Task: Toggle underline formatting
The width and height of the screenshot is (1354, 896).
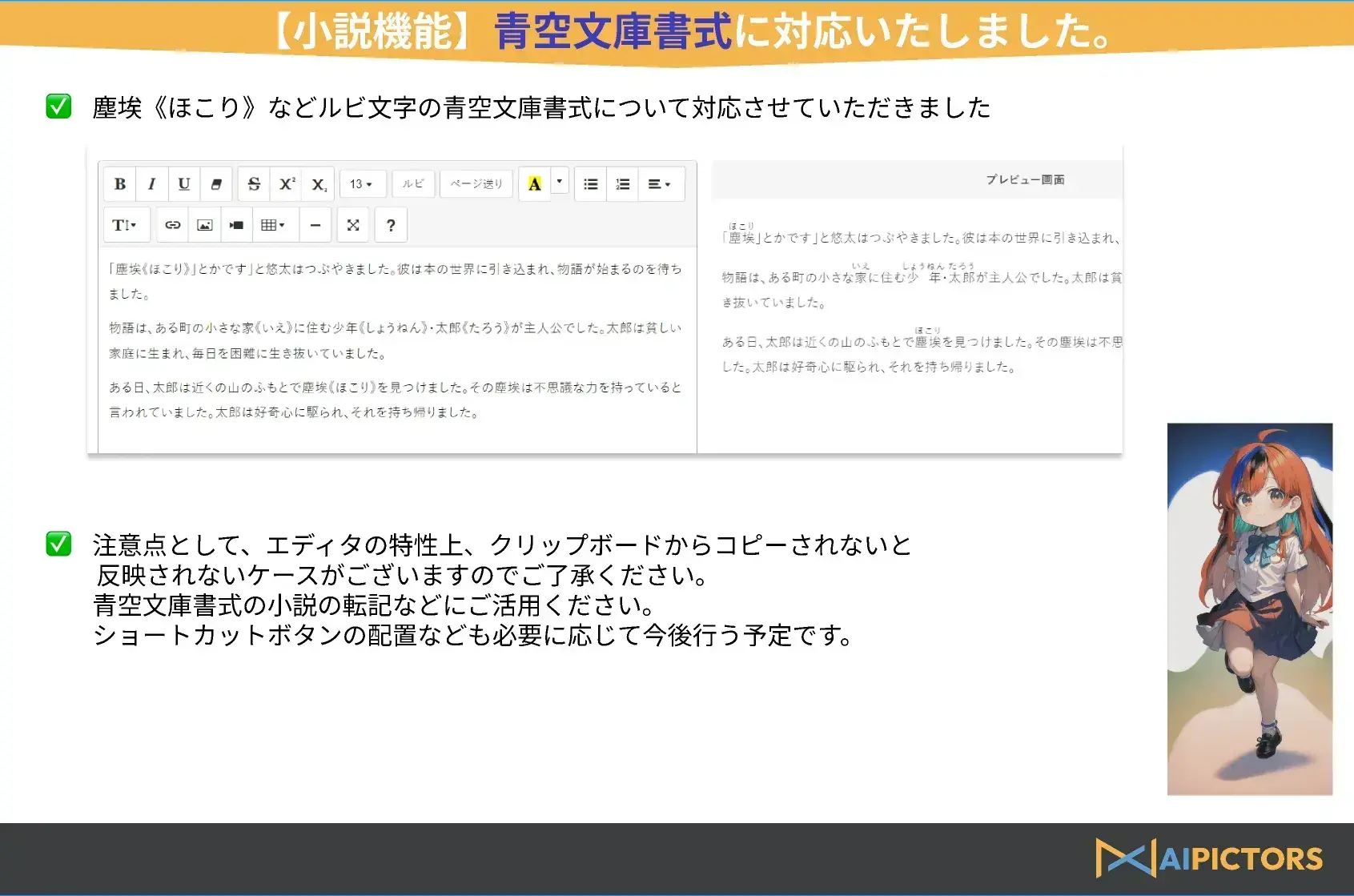Action: coord(183,184)
